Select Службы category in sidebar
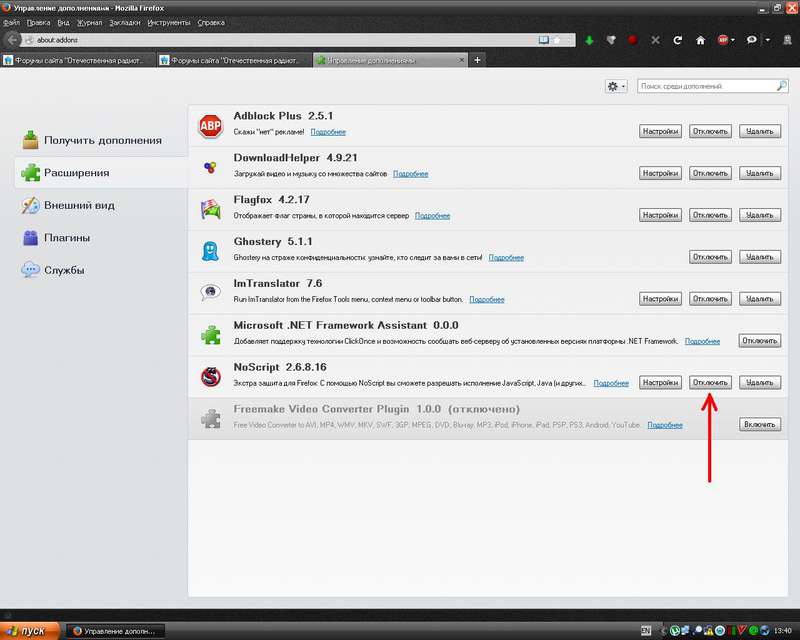Screen dimensions: 800x640 102,270
